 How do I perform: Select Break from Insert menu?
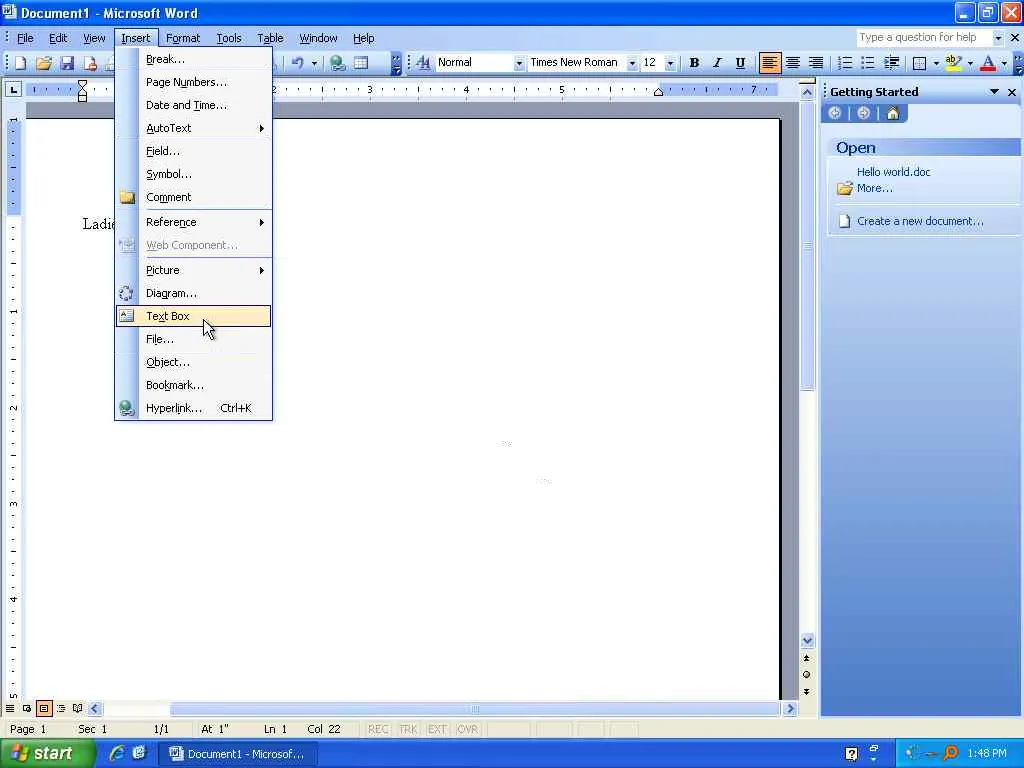click(193, 59)
